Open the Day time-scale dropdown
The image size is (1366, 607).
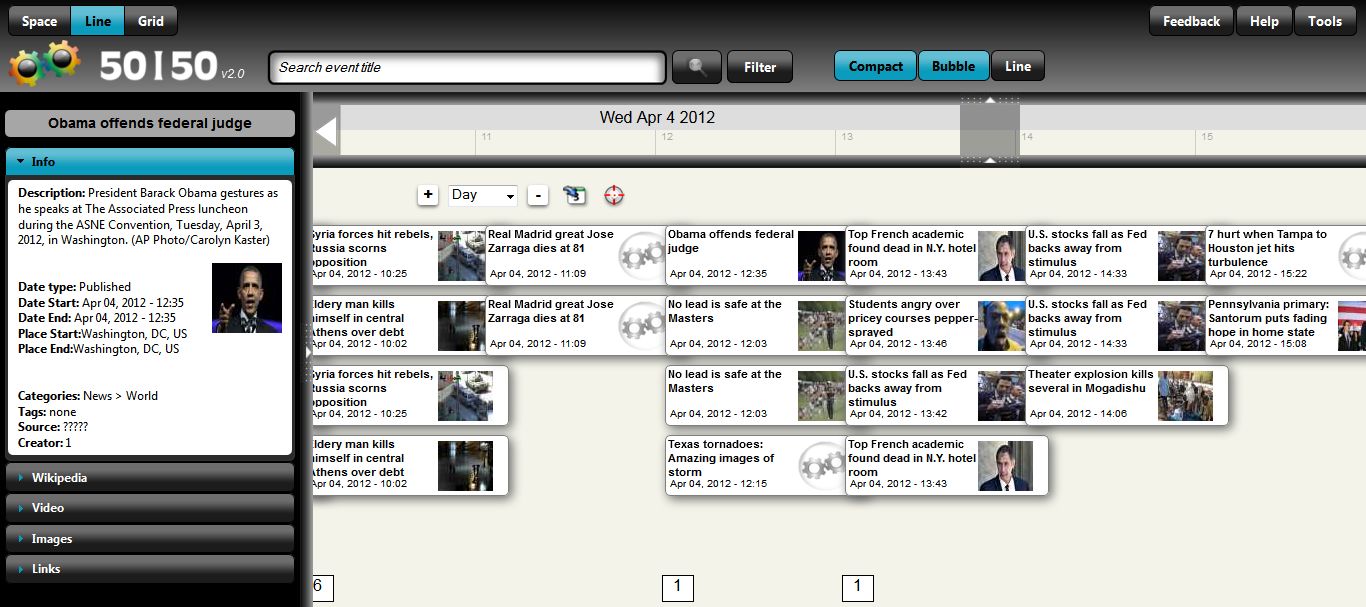[483, 195]
